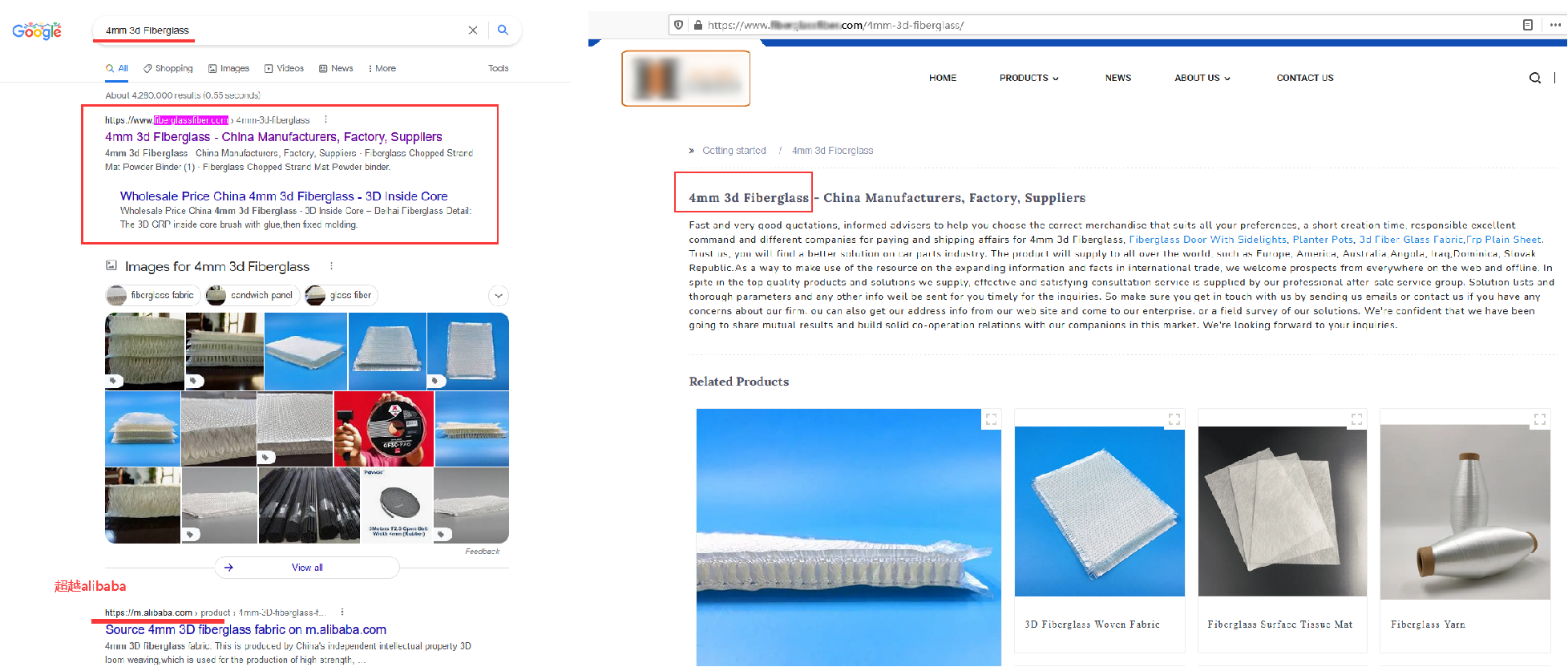
Task: Switch to the Shopping search tab
Action: (168, 69)
